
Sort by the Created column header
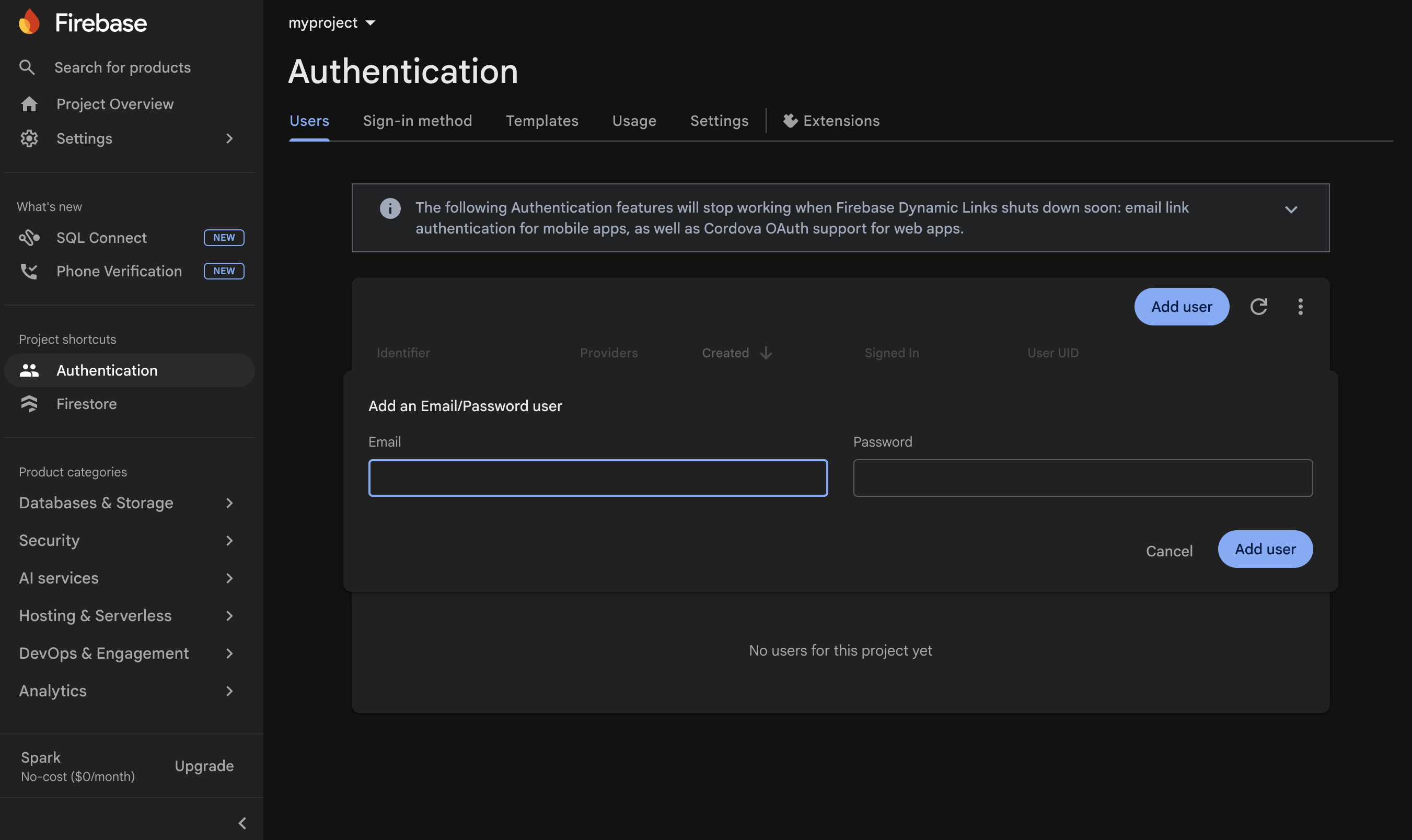click(725, 353)
